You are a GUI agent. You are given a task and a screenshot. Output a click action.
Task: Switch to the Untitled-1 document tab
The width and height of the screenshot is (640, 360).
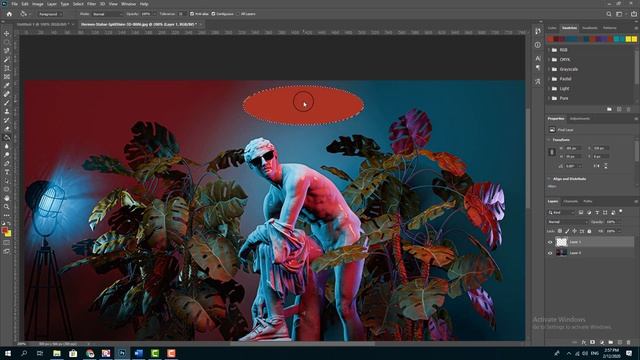tap(42, 24)
